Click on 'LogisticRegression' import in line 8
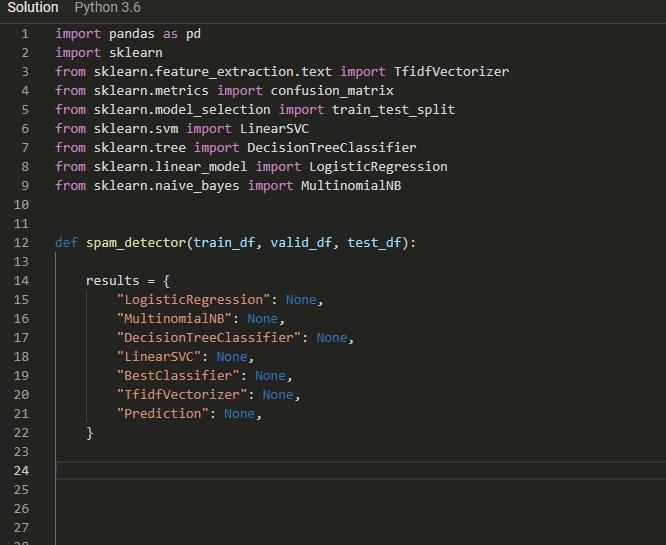The image size is (666, 545). 378,167
